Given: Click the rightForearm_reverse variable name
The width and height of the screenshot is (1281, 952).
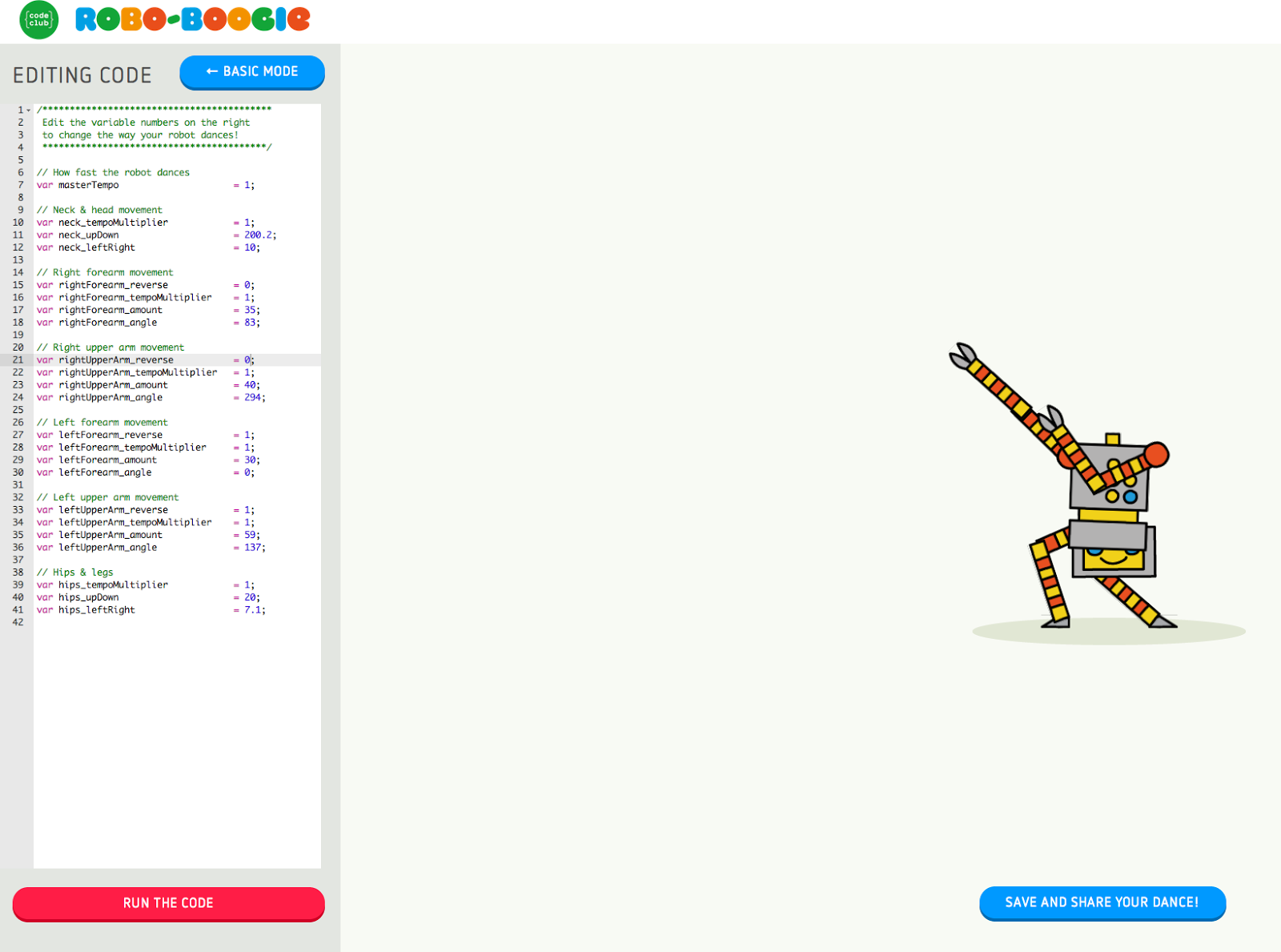Looking at the screenshot, I should (x=113, y=285).
